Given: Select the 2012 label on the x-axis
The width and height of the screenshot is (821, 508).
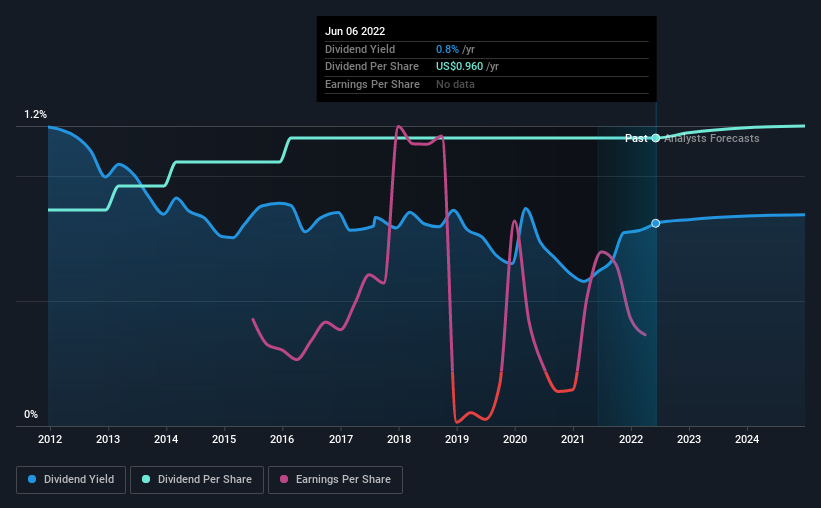Looking at the screenshot, I should click(50, 439).
